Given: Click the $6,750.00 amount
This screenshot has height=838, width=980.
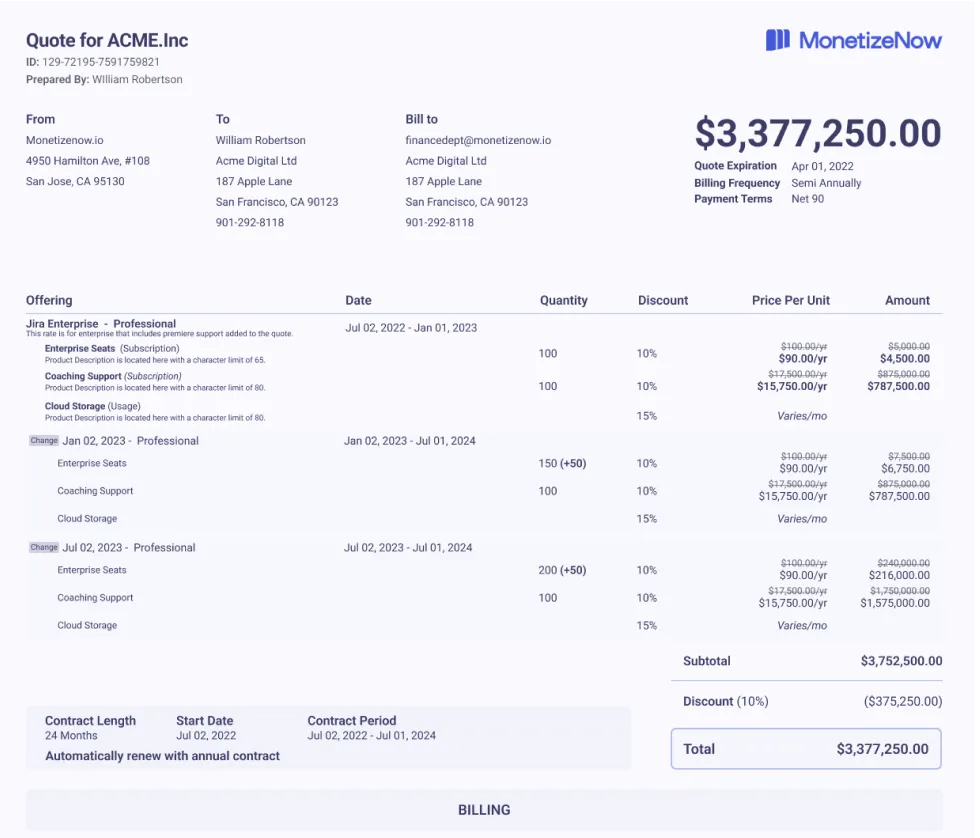Looking at the screenshot, I should 905,468.
